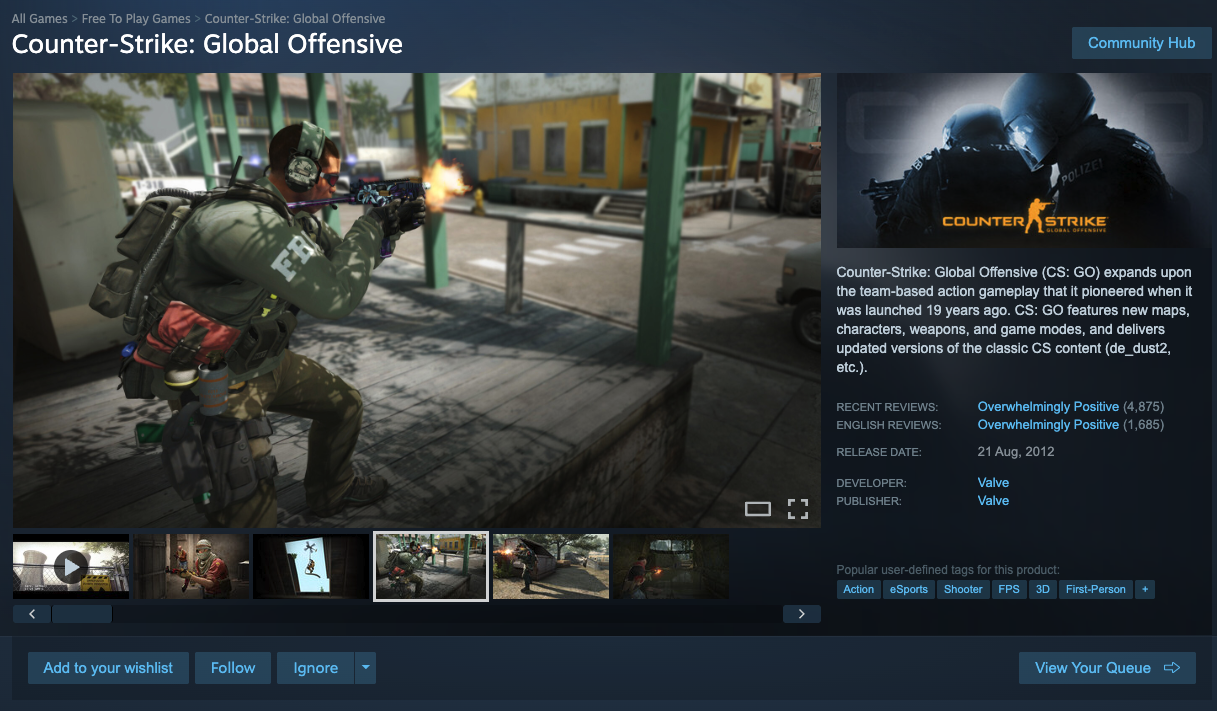Go to Counter-Strike: Global Offensive breadcrumb
The height and width of the screenshot is (711, 1217).
295,19
